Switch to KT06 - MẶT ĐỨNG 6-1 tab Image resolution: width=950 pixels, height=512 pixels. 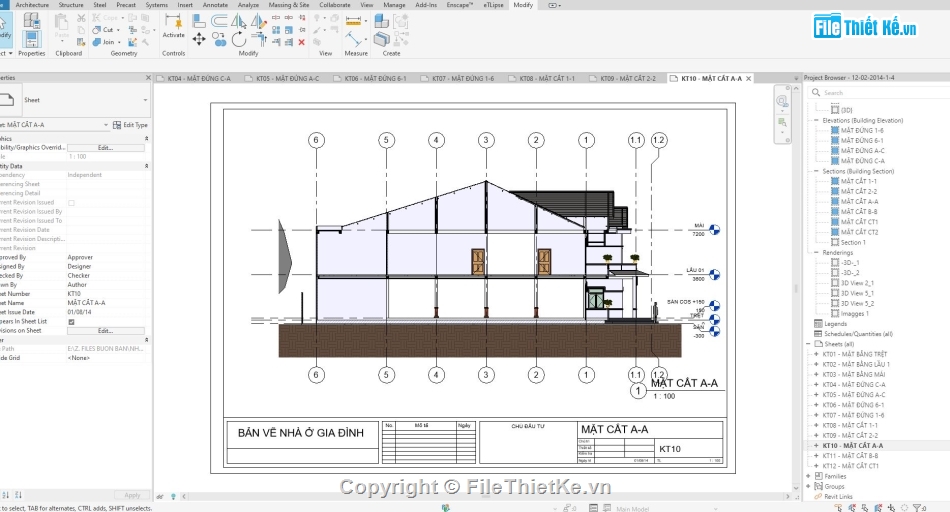[375, 79]
